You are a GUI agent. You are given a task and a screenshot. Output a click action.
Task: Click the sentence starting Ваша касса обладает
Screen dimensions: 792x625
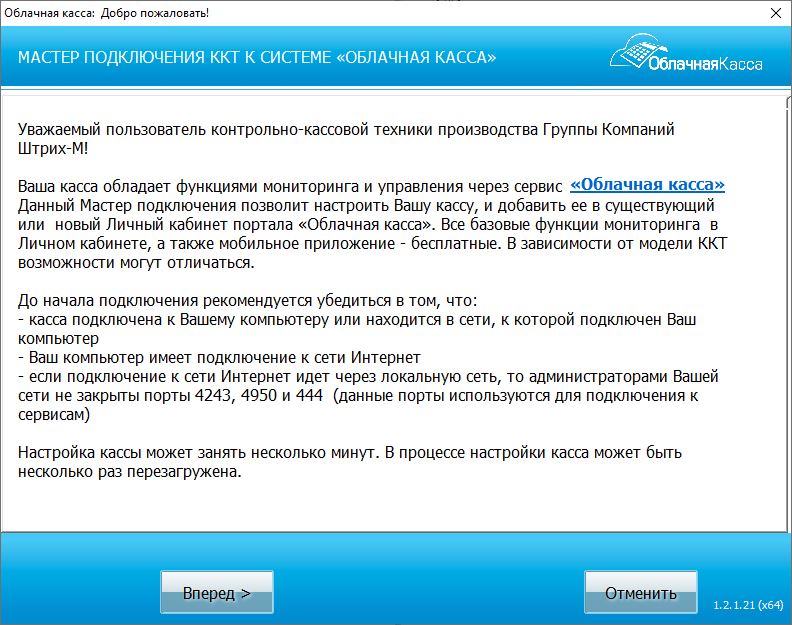click(291, 186)
